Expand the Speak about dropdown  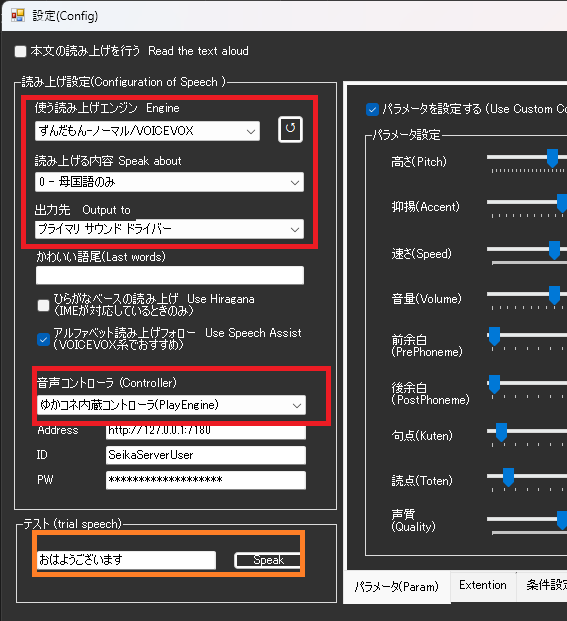[169, 182]
